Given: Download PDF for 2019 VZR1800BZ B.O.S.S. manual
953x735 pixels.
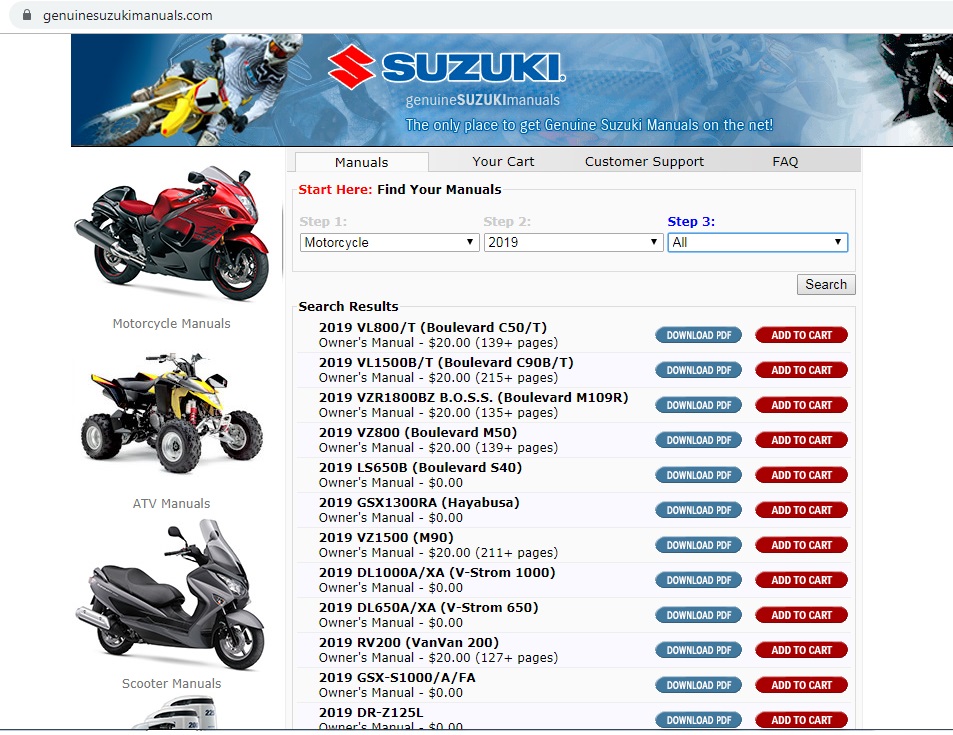Looking at the screenshot, I should 698,405.
